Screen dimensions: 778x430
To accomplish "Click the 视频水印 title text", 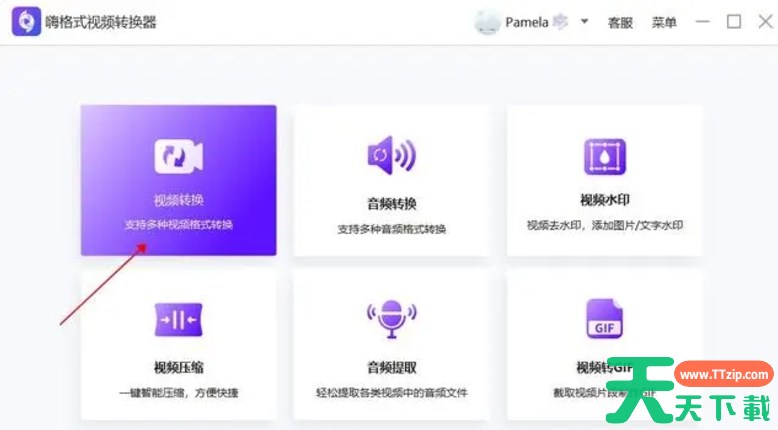I will (605, 200).
